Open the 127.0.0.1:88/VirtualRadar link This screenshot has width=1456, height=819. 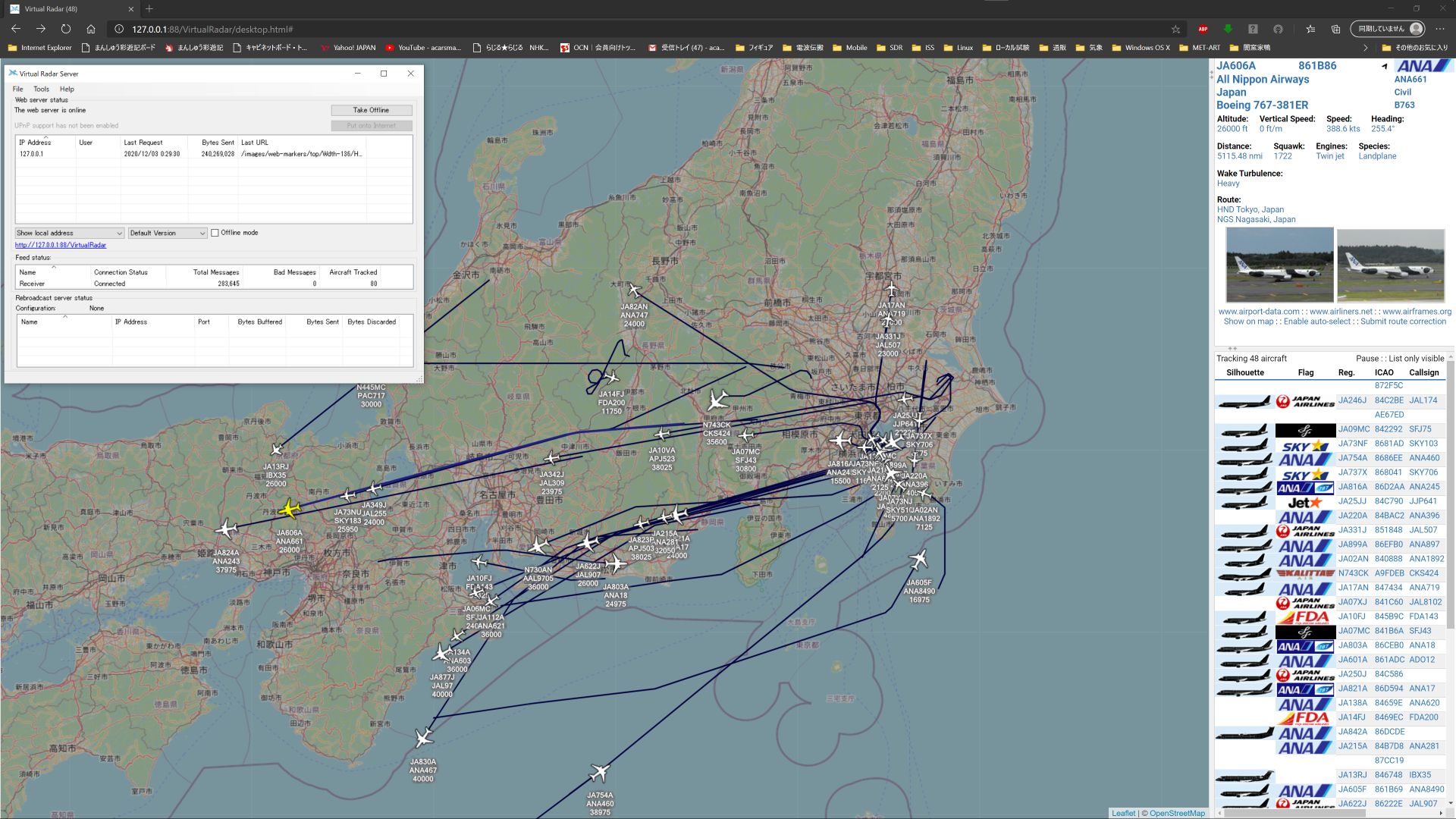[x=61, y=245]
